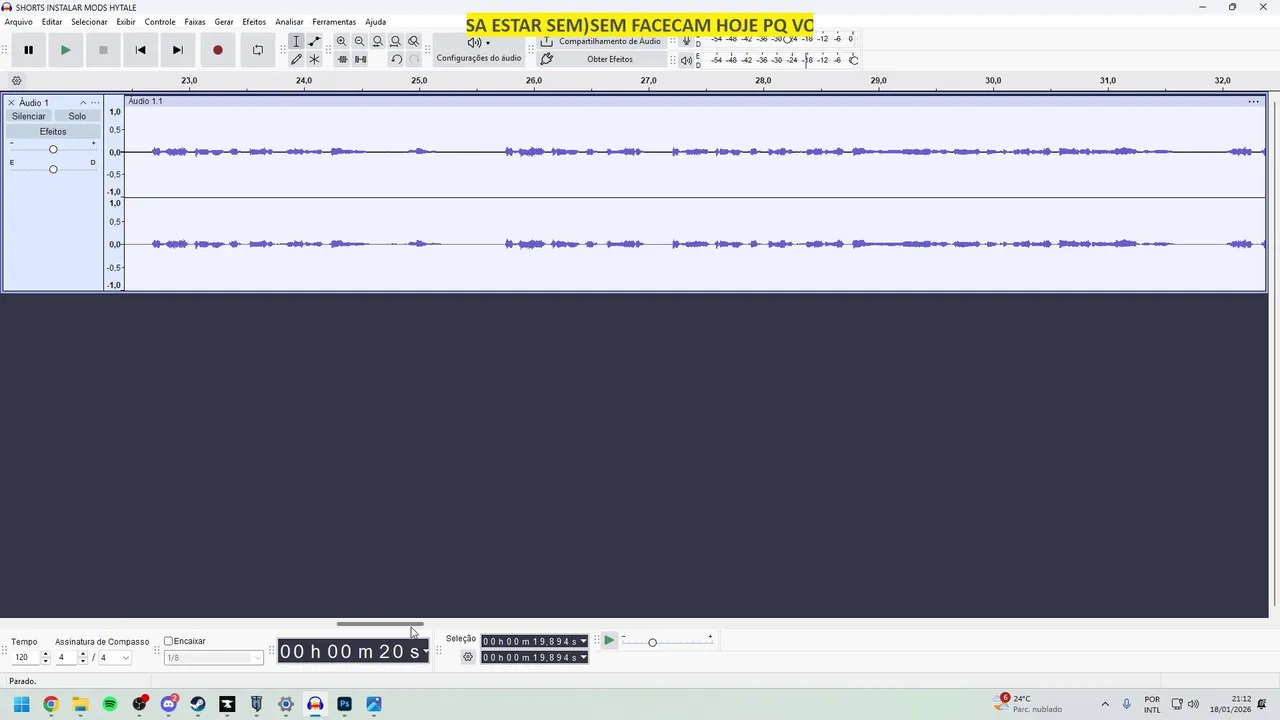Open Áudio 1 track options menu
The image size is (1280, 720).
pos(95,103)
